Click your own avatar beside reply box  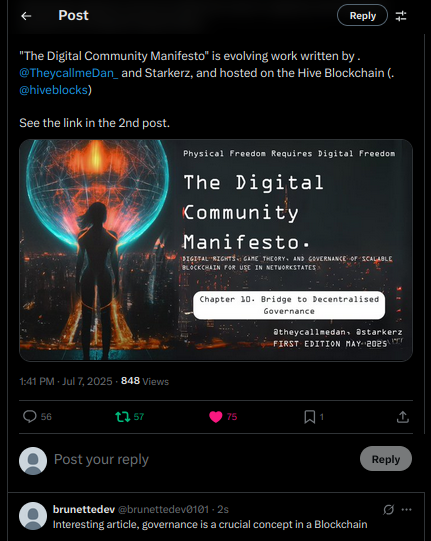pyautogui.click(x=33, y=461)
